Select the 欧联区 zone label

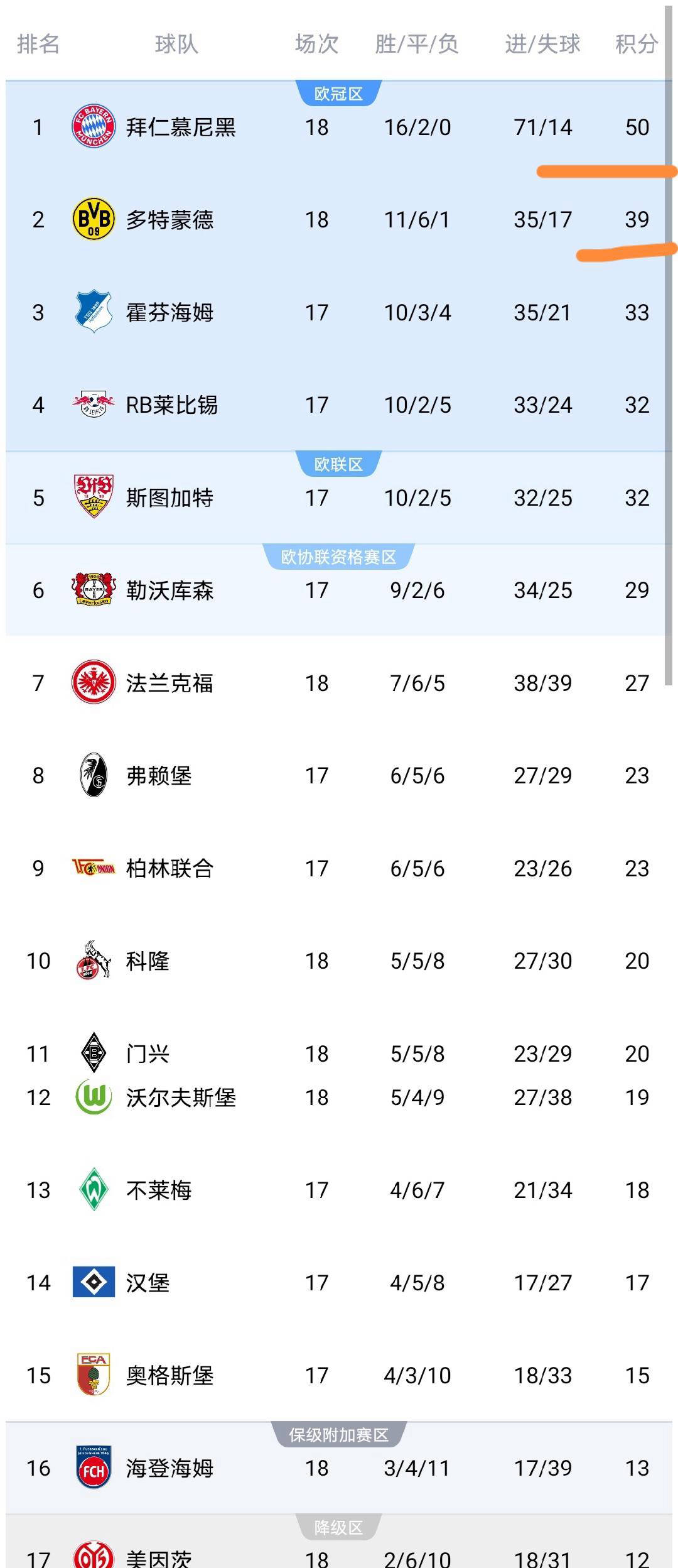tap(338, 465)
